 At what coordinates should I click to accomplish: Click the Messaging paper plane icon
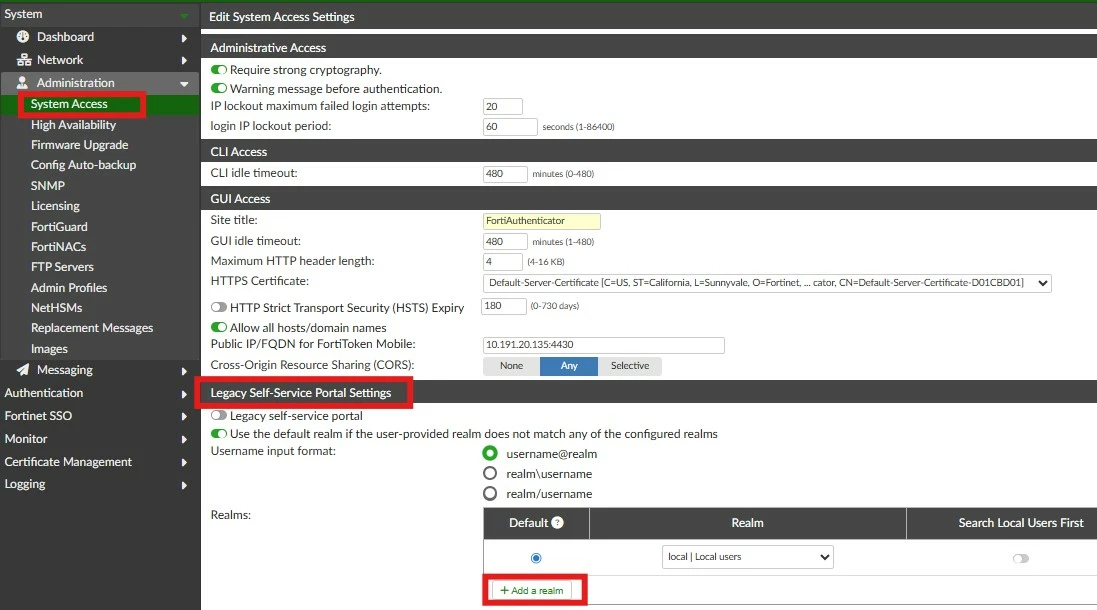coord(23,369)
